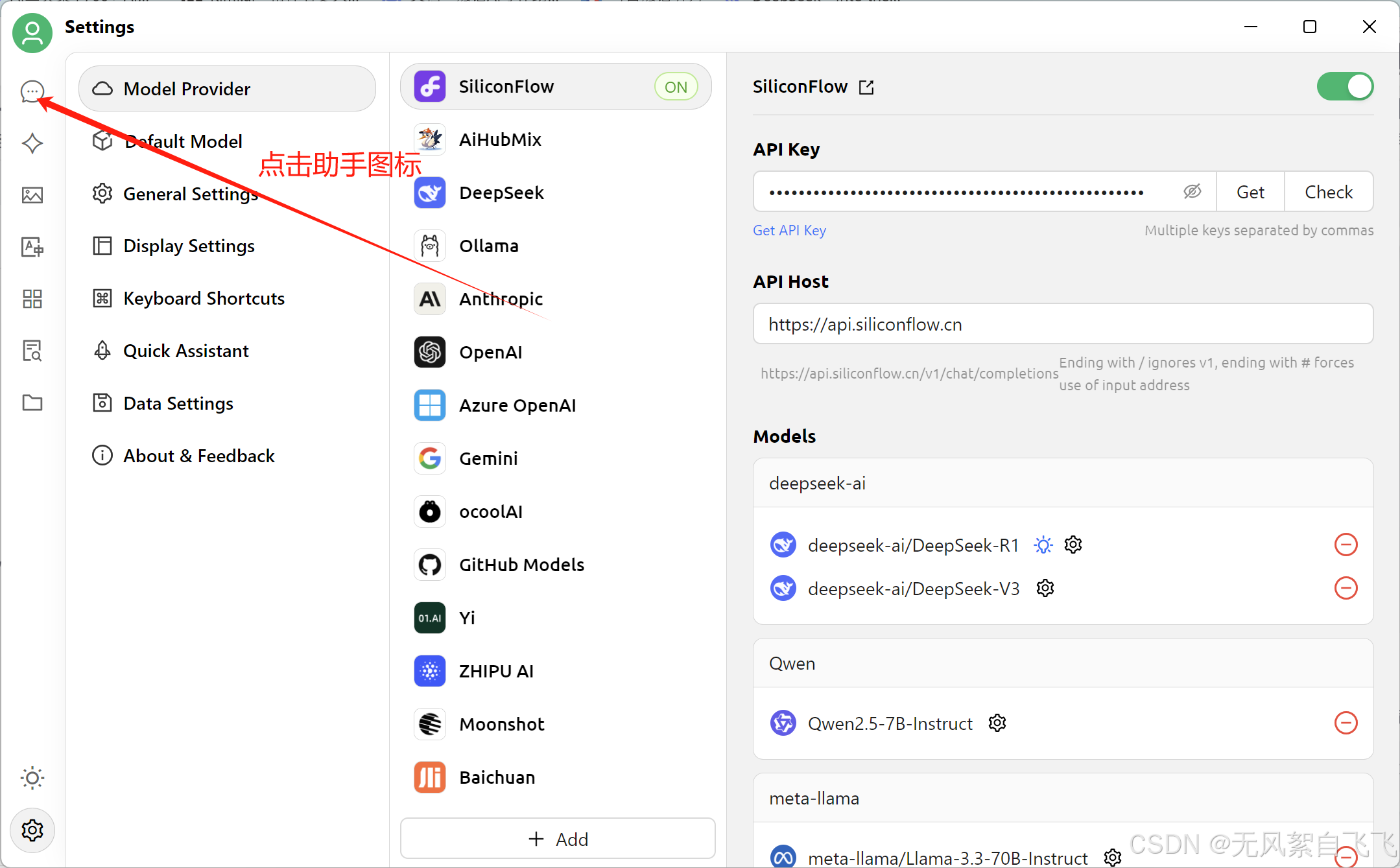Toggle the SiliconFlow provider enable switch

1344,86
